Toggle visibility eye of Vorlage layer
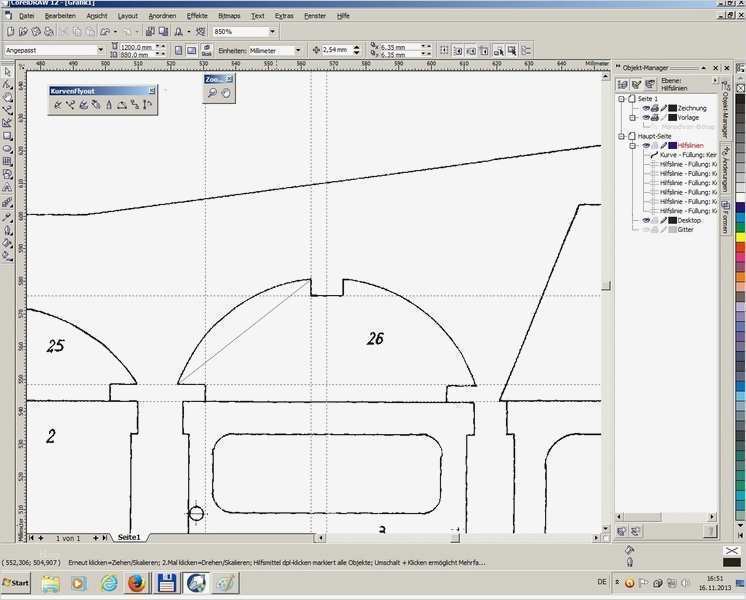This screenshot has width=746, height=600. 646,118
